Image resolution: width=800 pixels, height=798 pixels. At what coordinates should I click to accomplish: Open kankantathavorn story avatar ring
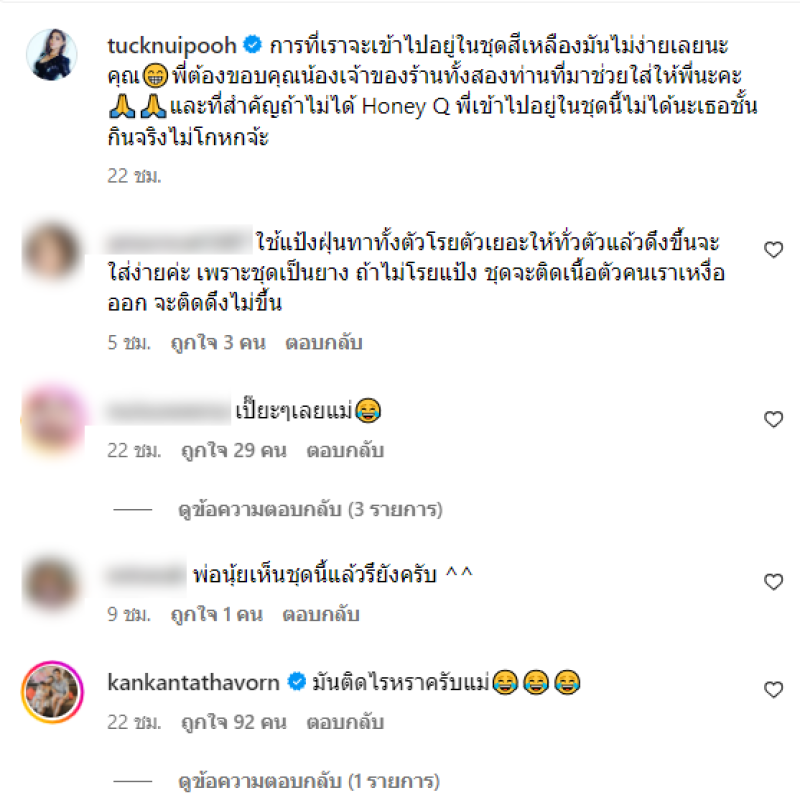tap(52, 692)
